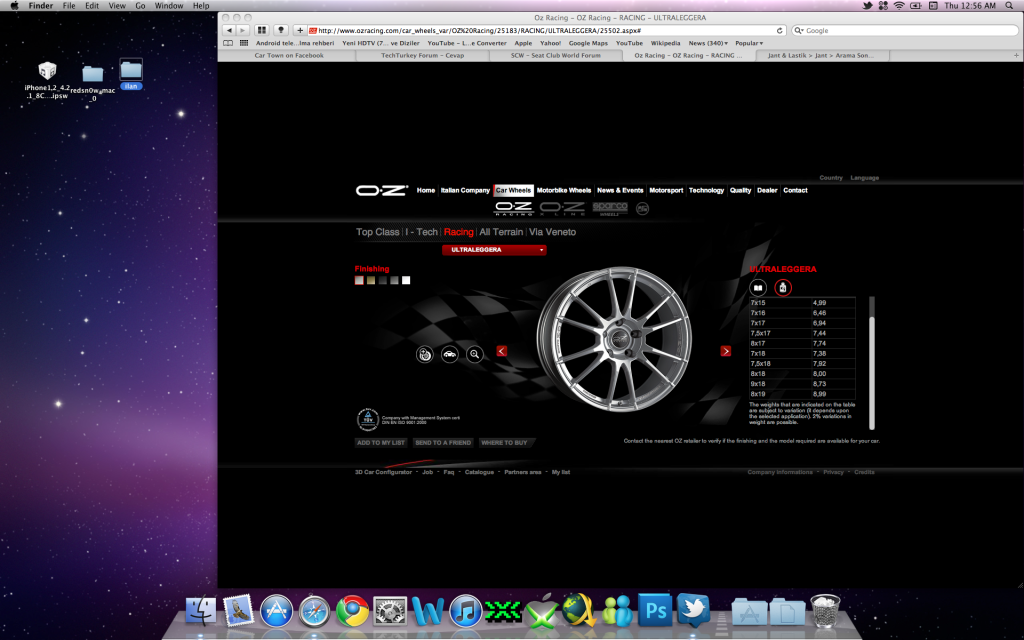Select the white finishing swatch
The height and width of the screenshot is (640, 1024).
(406, 280)
